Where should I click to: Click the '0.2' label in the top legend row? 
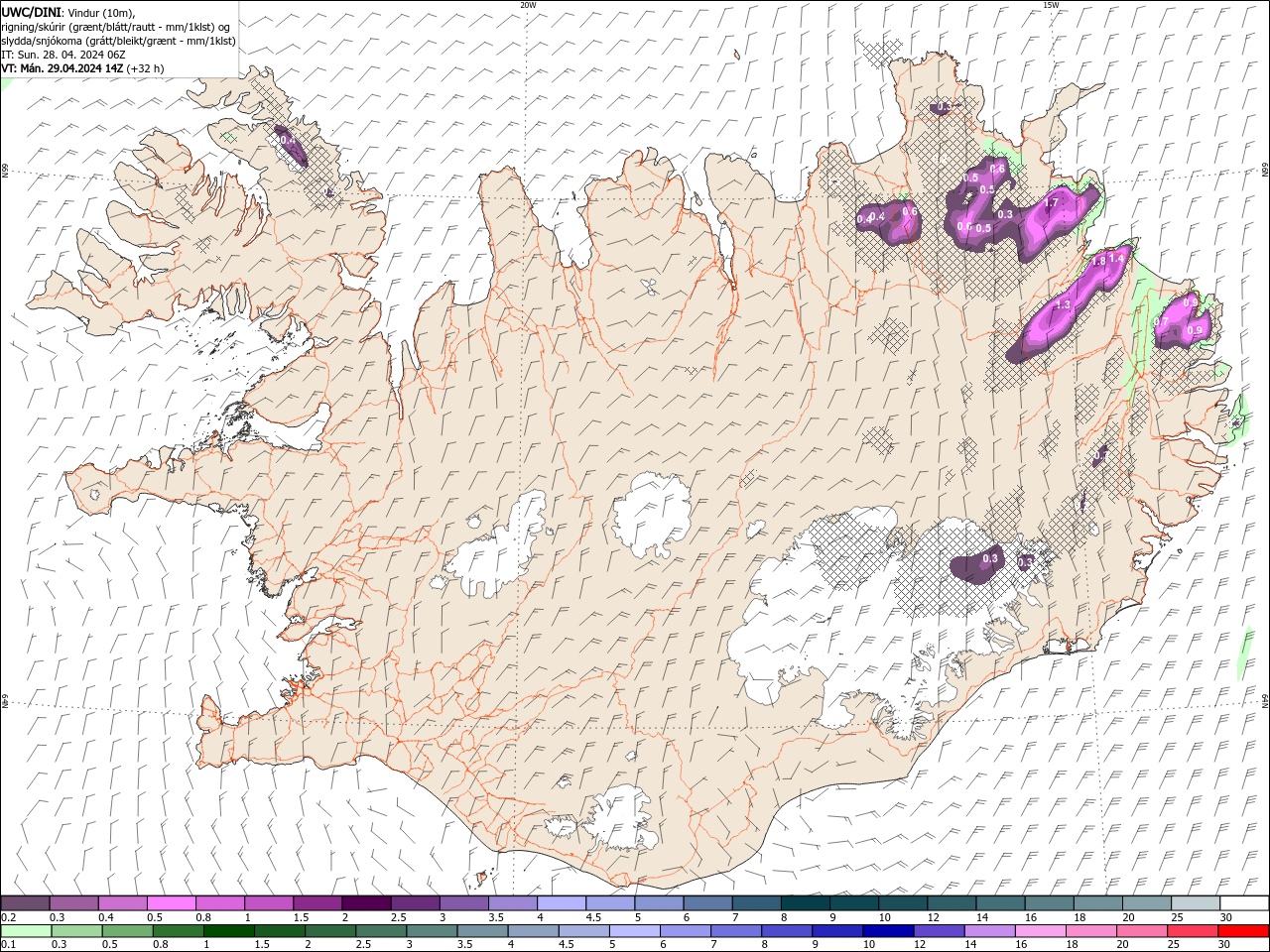[8, 917]
